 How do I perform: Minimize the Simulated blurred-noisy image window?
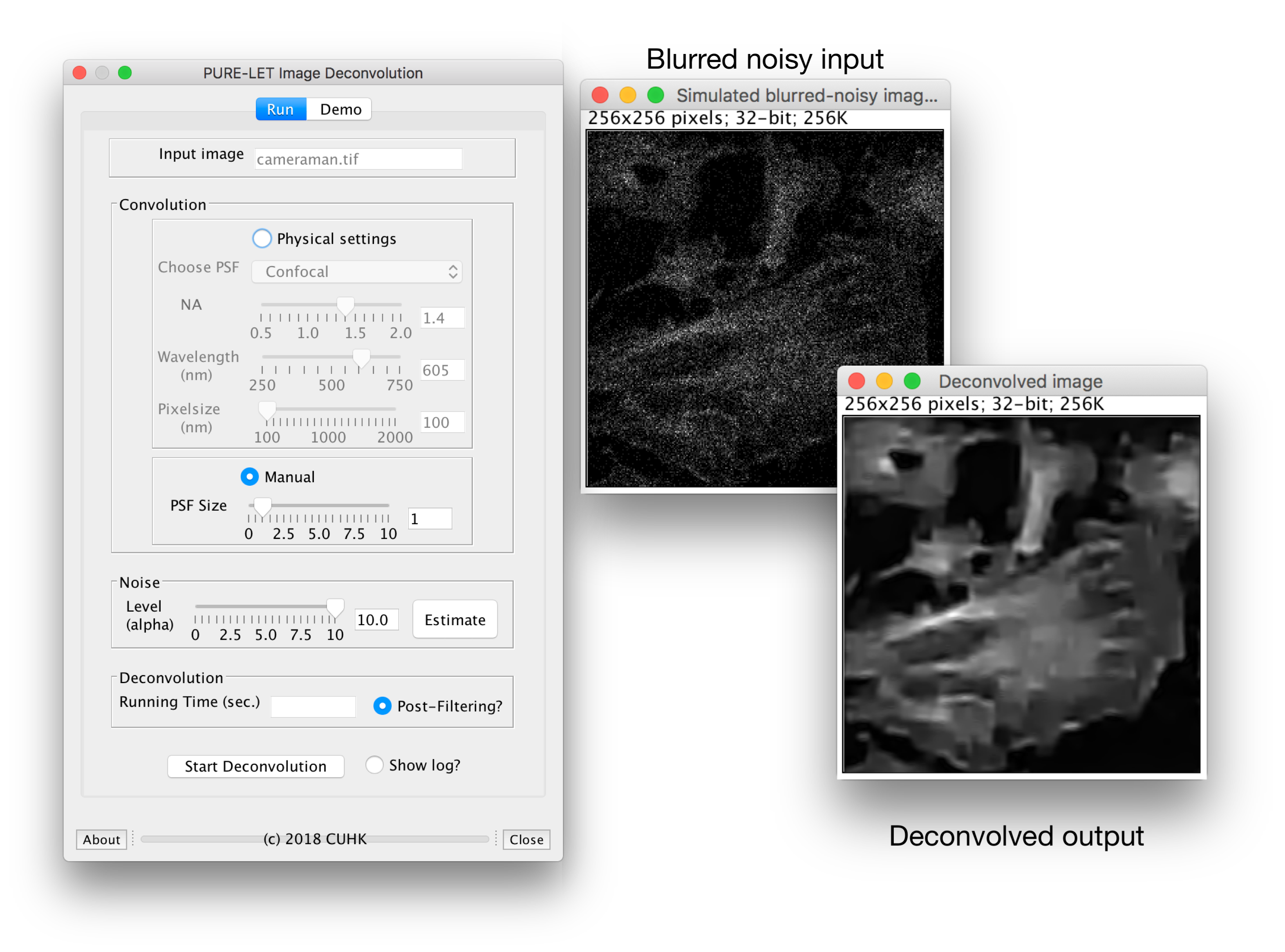[x=628, y=94]
